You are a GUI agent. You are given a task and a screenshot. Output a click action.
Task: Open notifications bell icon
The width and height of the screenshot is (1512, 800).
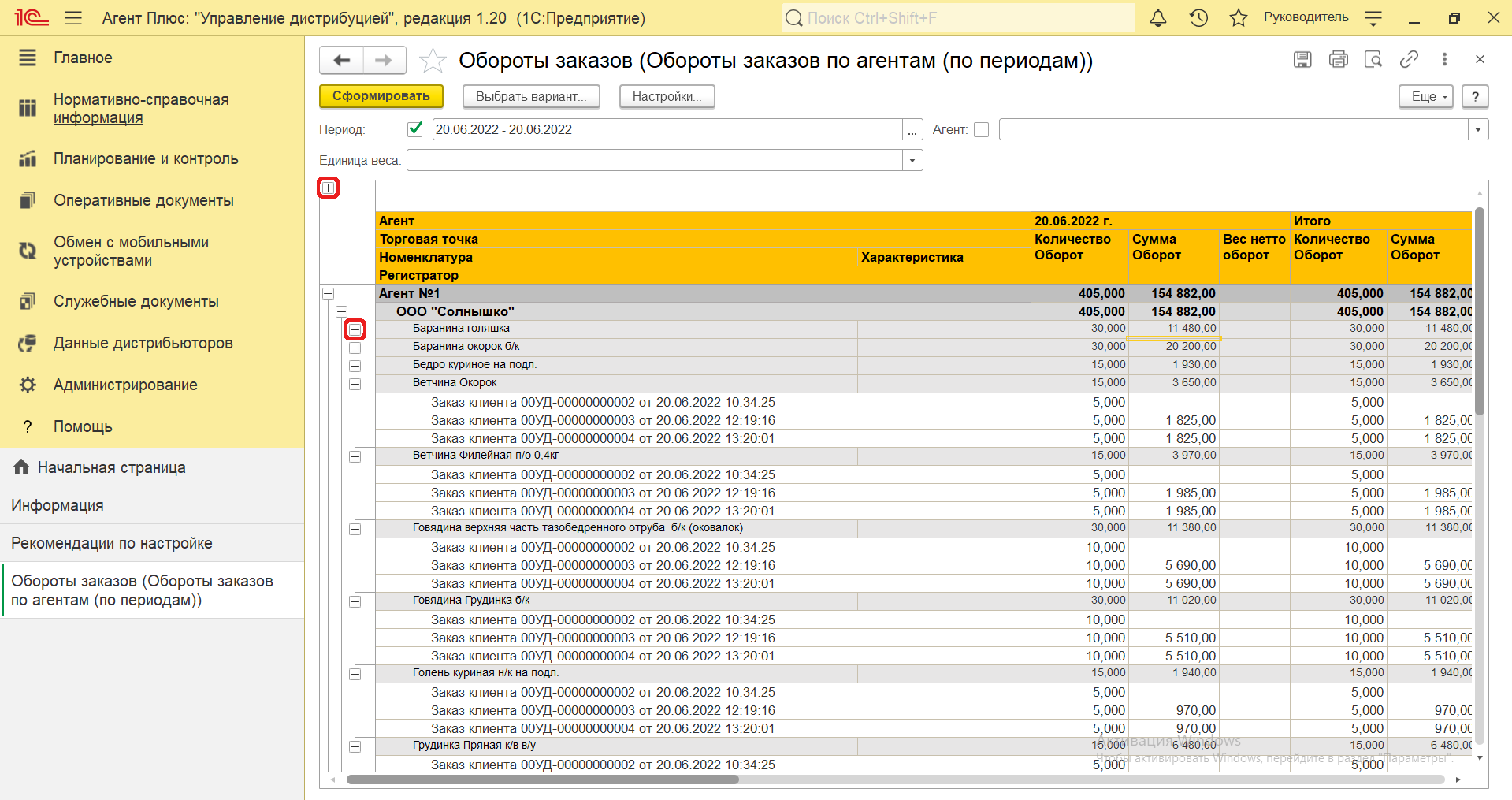1158,17
